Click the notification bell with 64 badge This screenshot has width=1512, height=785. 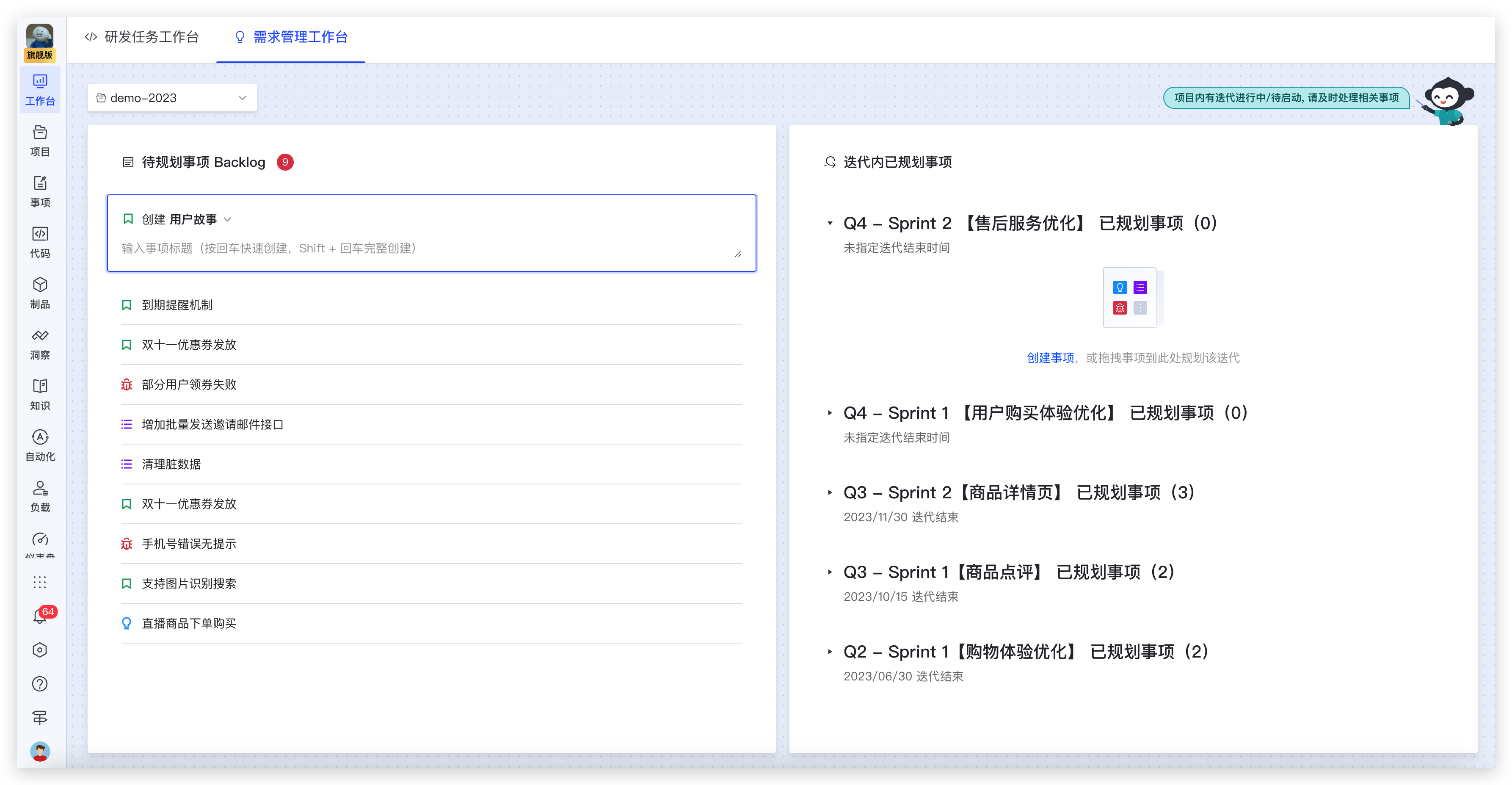tap(40, 616)
